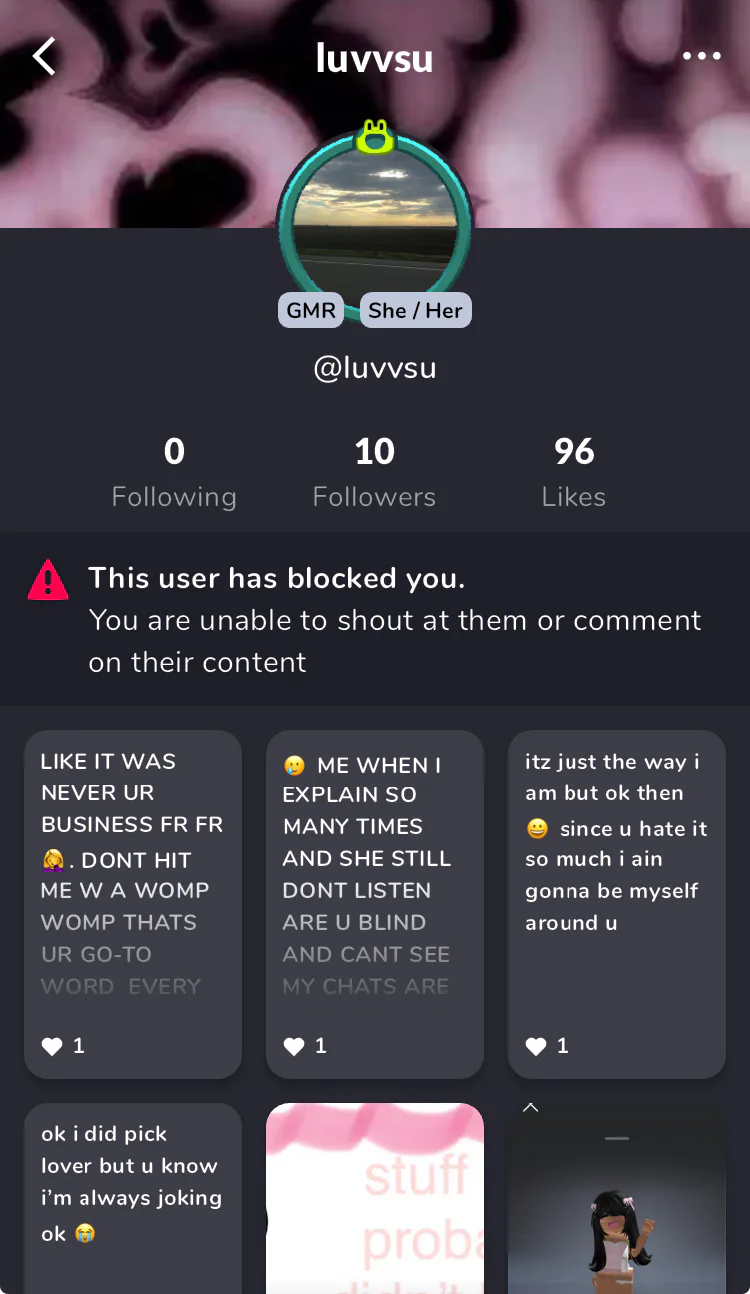Open the Roblox avatar image post
Viewport: 750px width, 1294px height.
tap(617, 1198)
